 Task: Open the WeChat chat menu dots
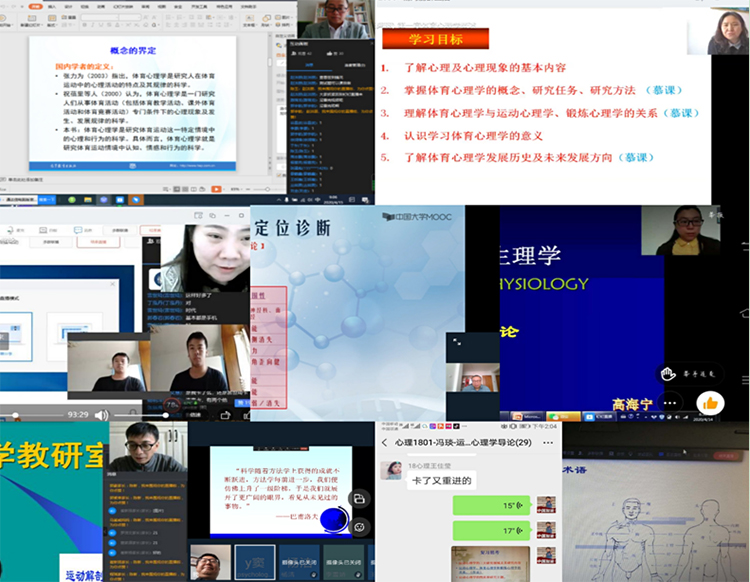tap(549, 443)
